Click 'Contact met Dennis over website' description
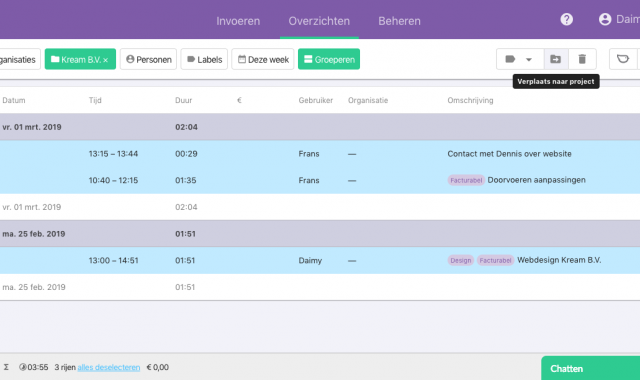The height and width of the screenshot is (380, 640). [x=509, y=154]
